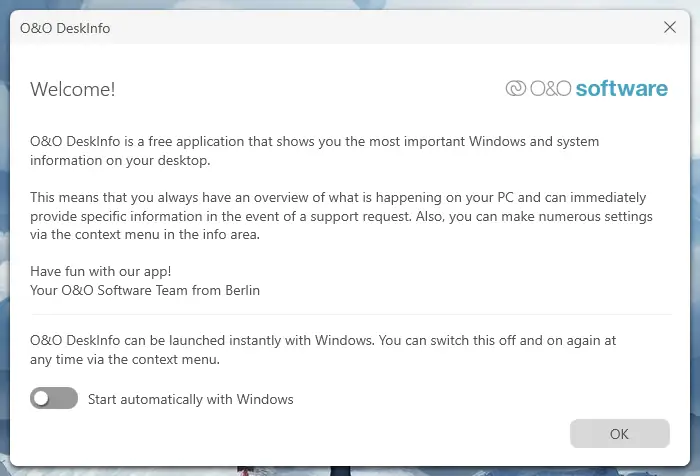
Task: Click the "O&O DeskInfo" title bar text
Action: click(x=65, y=28)
